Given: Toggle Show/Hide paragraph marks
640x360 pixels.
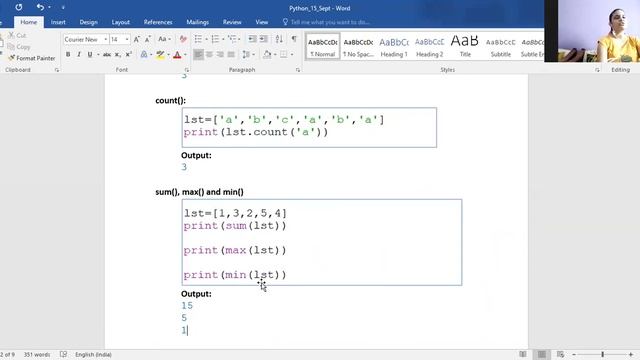Looking at the screenshot, I should pos(294,39).
